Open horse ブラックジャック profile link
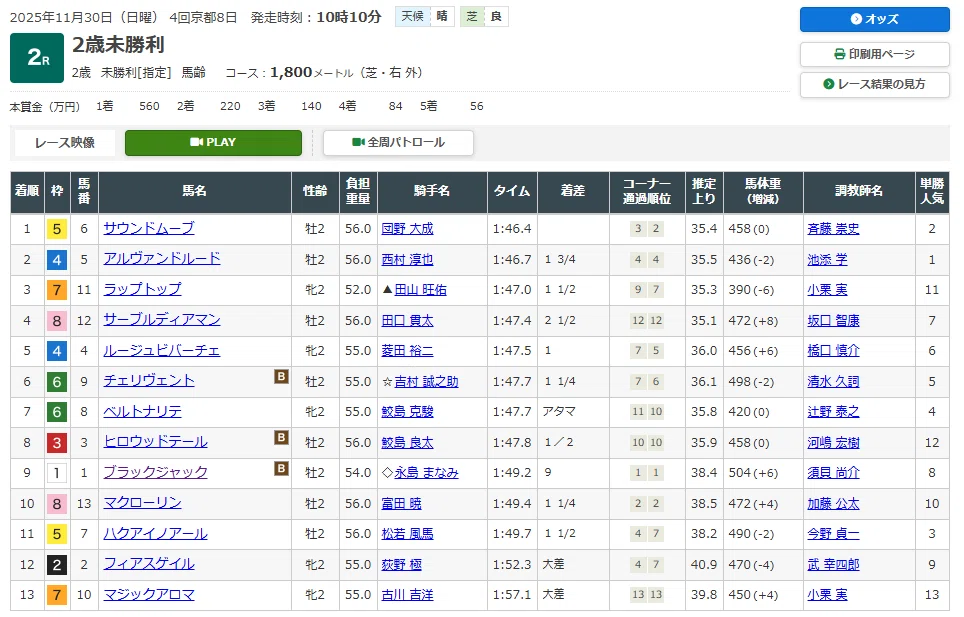Image resolution: width=964 pixels, height=617 pixels. (156, 472)
